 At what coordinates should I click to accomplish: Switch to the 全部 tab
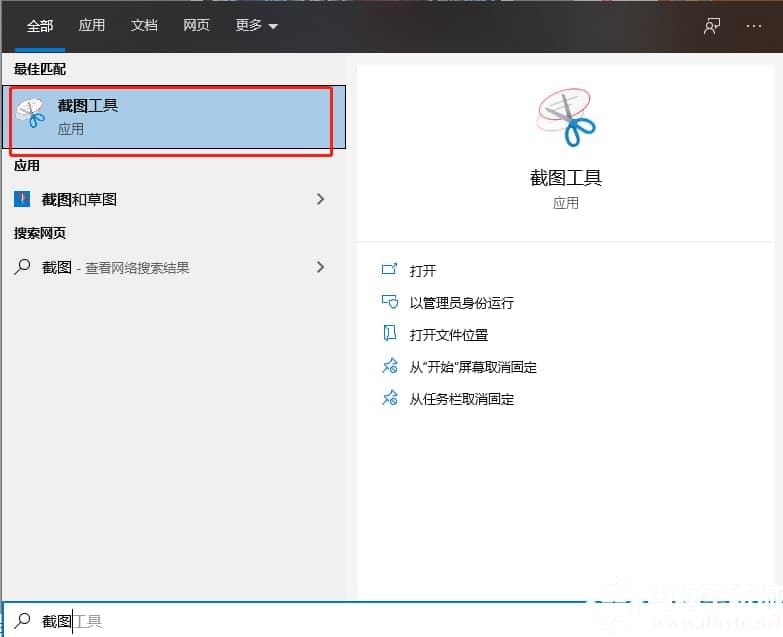tap(40, 25)
